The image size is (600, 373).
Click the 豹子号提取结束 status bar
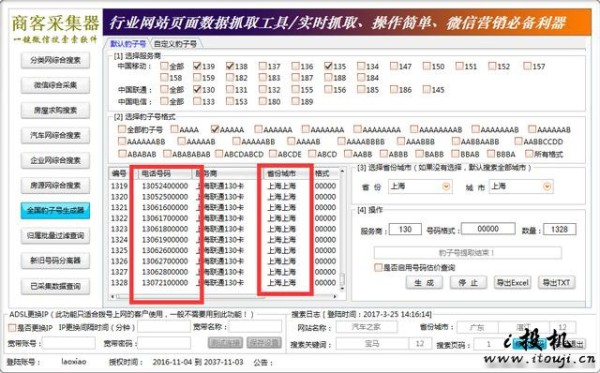point(468,253)
